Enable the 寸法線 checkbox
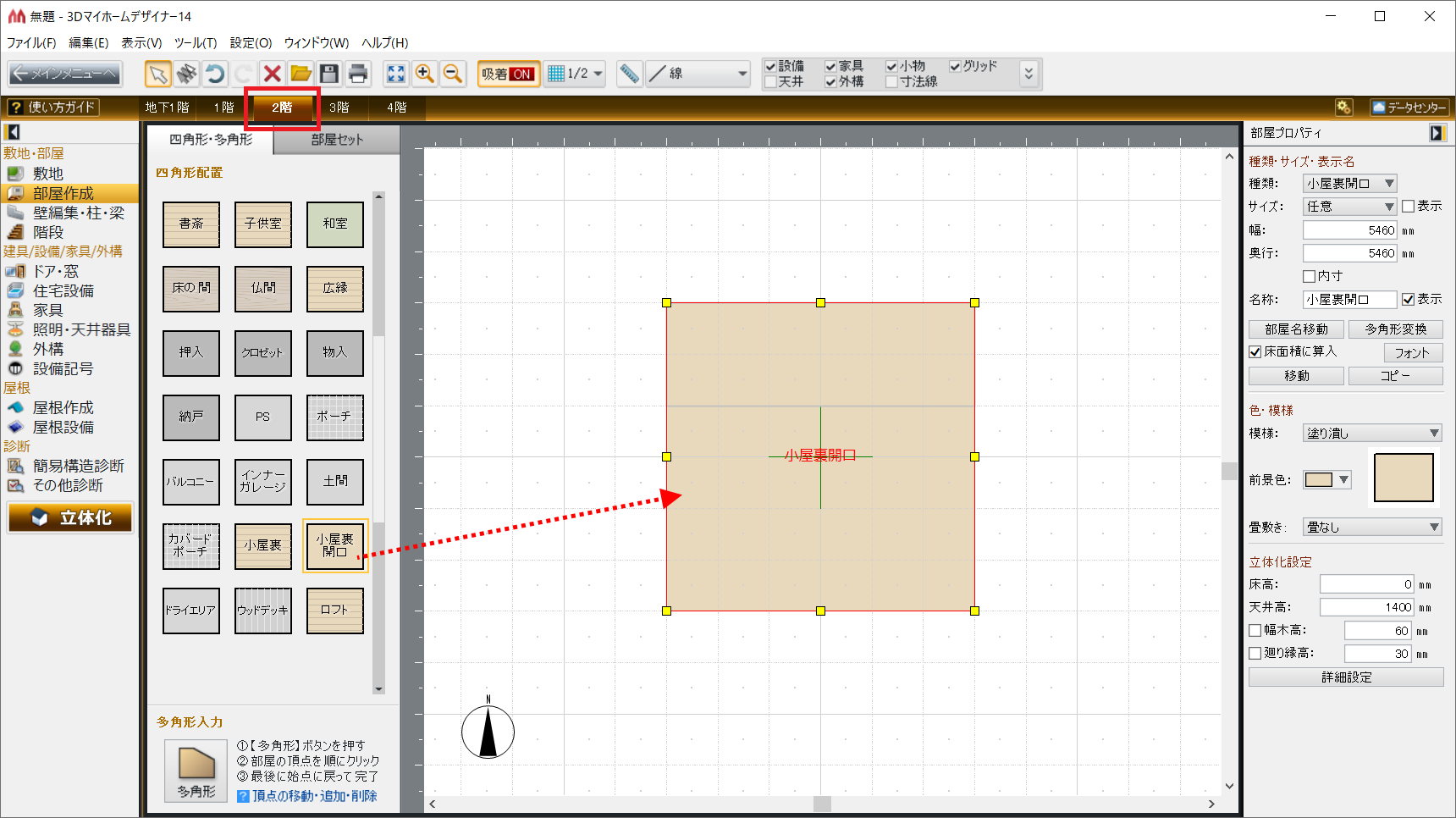 [x=891, y=82]
